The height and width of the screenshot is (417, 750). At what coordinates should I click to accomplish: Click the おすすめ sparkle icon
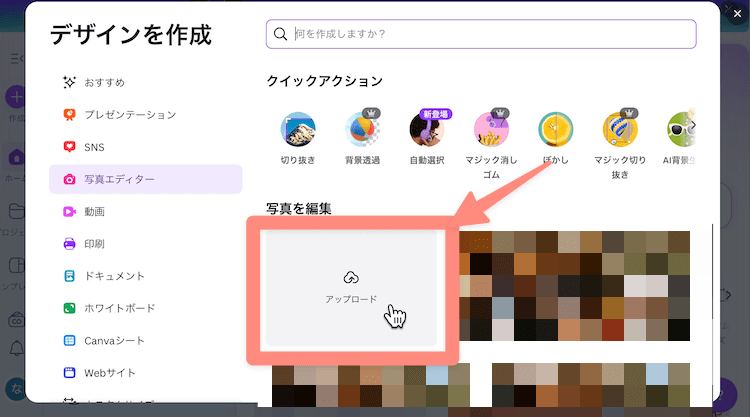click(69, 82)
